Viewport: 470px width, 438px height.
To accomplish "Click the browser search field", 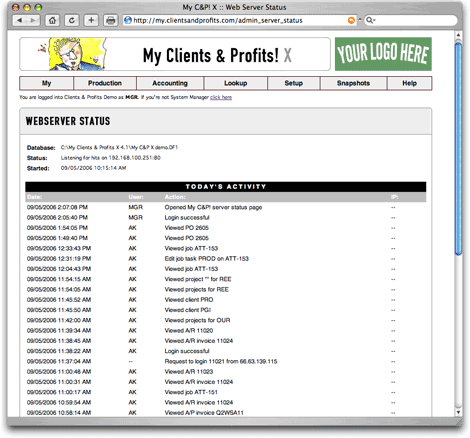I will (411, 20).
